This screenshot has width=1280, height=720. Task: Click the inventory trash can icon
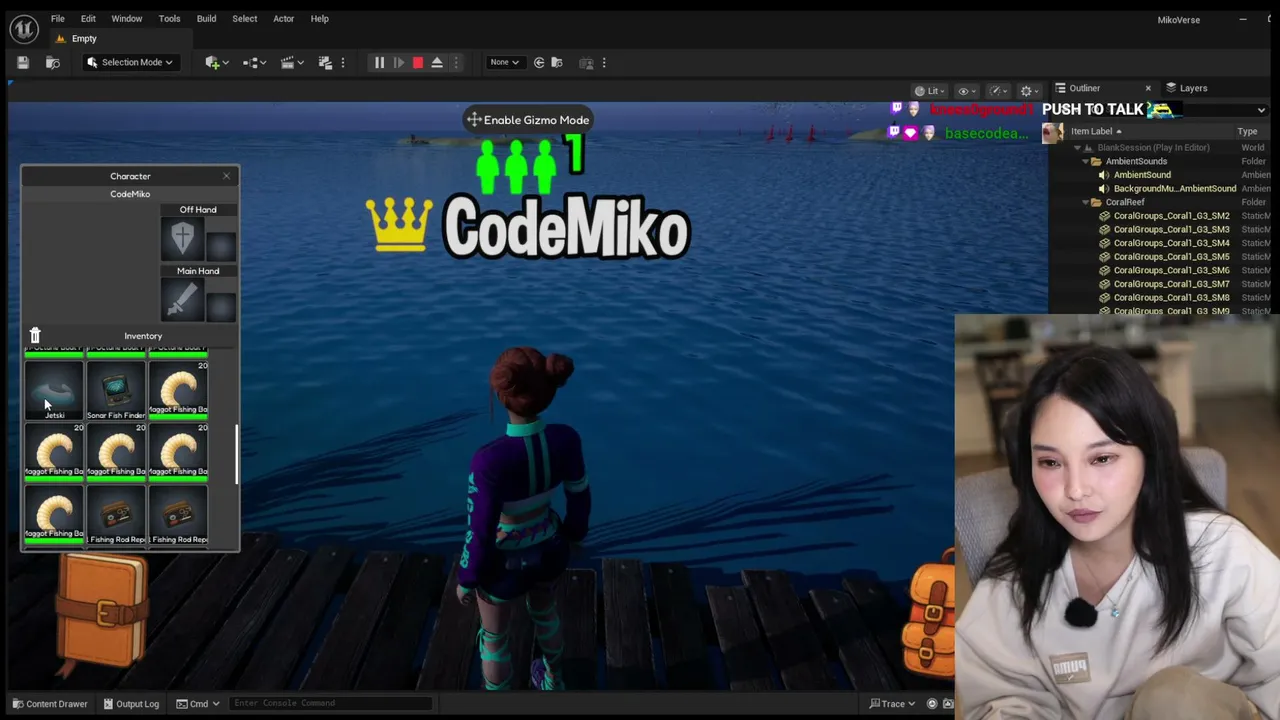(35, 335)
